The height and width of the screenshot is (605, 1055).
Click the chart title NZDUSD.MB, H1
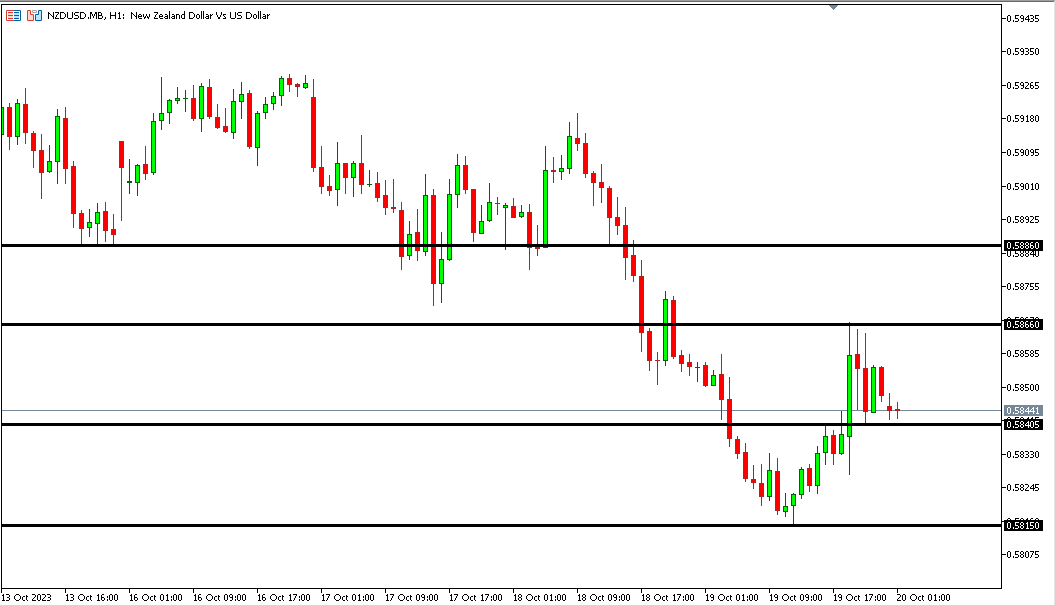pos(85,15)
